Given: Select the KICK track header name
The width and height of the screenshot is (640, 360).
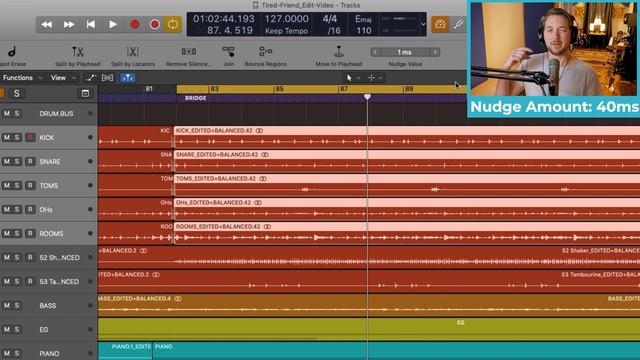Looking at the screenshot, I should click(47, 138).
